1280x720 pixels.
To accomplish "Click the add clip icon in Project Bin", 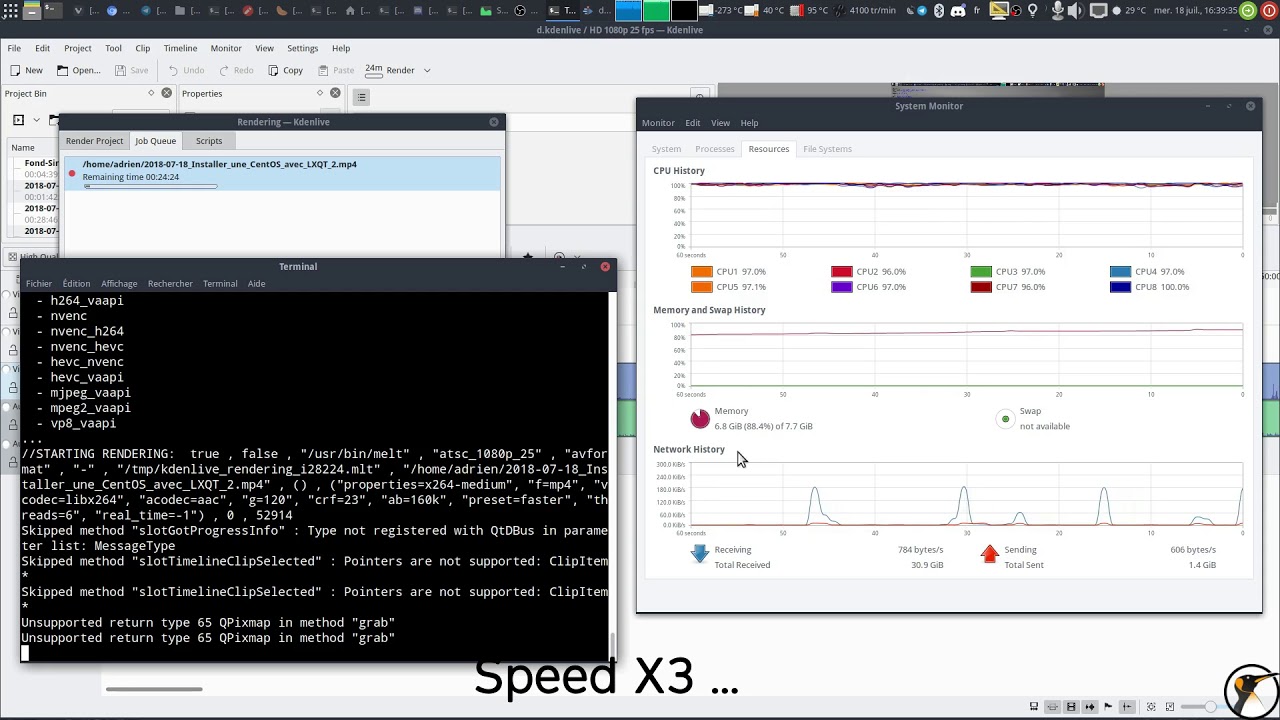I will [18, 120].
